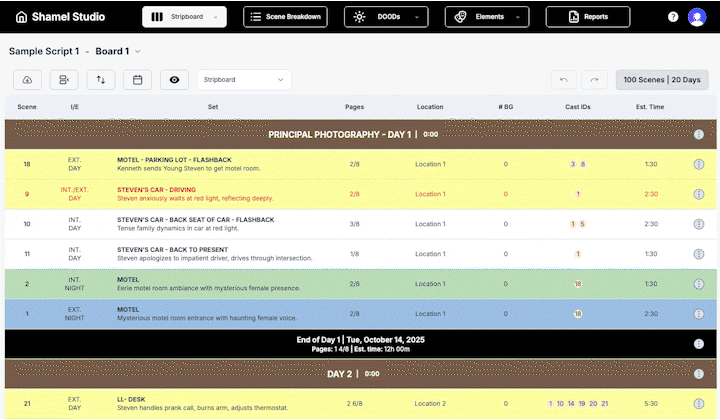Viewport: 720px width, 420px height.
Task: Open the Elements menu
Action: point(485,17)
